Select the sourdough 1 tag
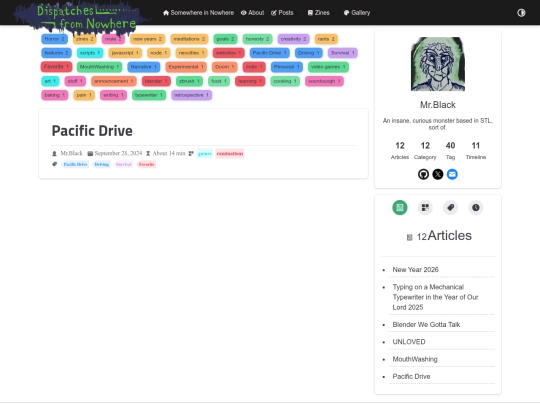This screenshot has width=540, height=405. (324, 81)
